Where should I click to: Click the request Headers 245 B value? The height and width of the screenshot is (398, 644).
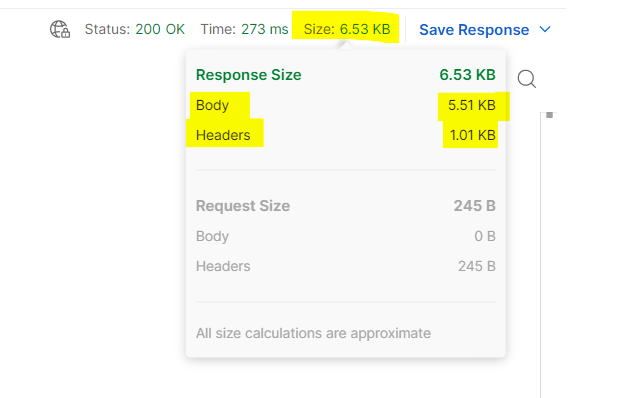point(477,266)
